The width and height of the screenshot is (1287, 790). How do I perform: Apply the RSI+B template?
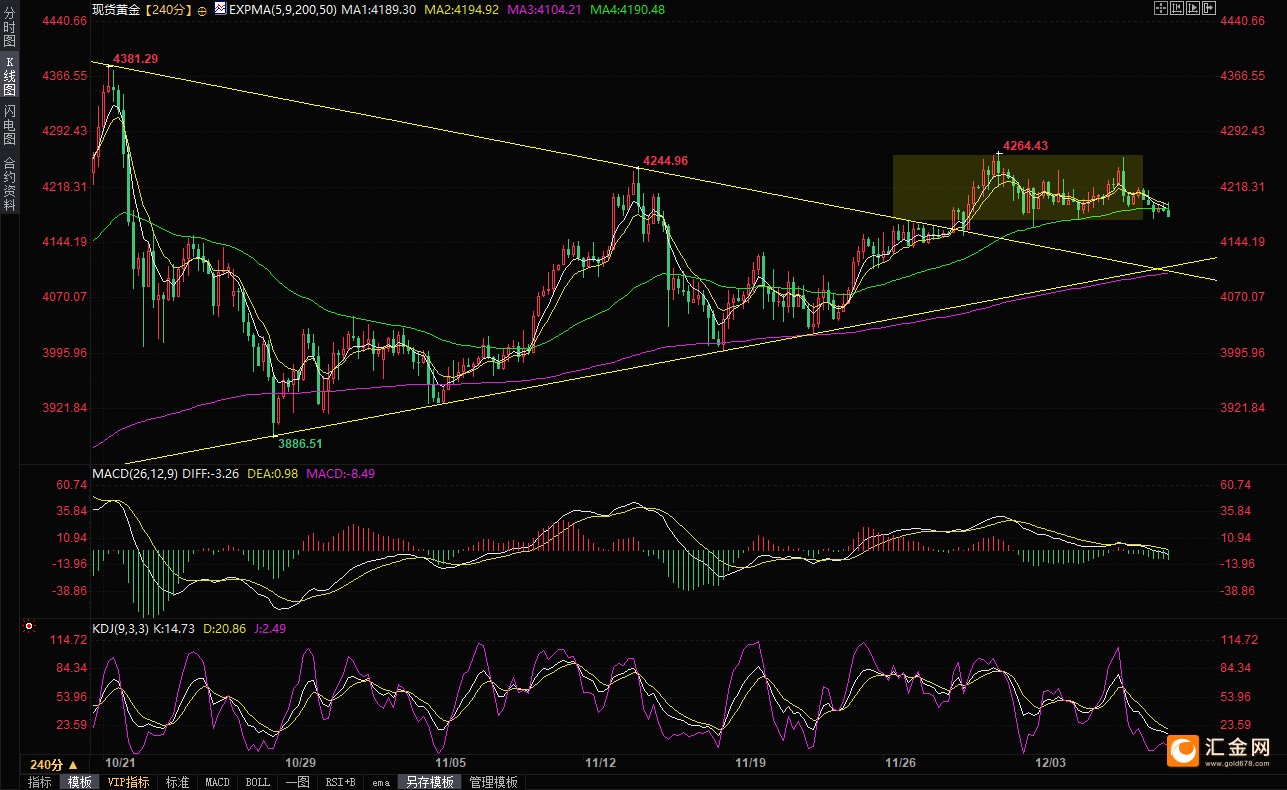click(x=340, y=782)
